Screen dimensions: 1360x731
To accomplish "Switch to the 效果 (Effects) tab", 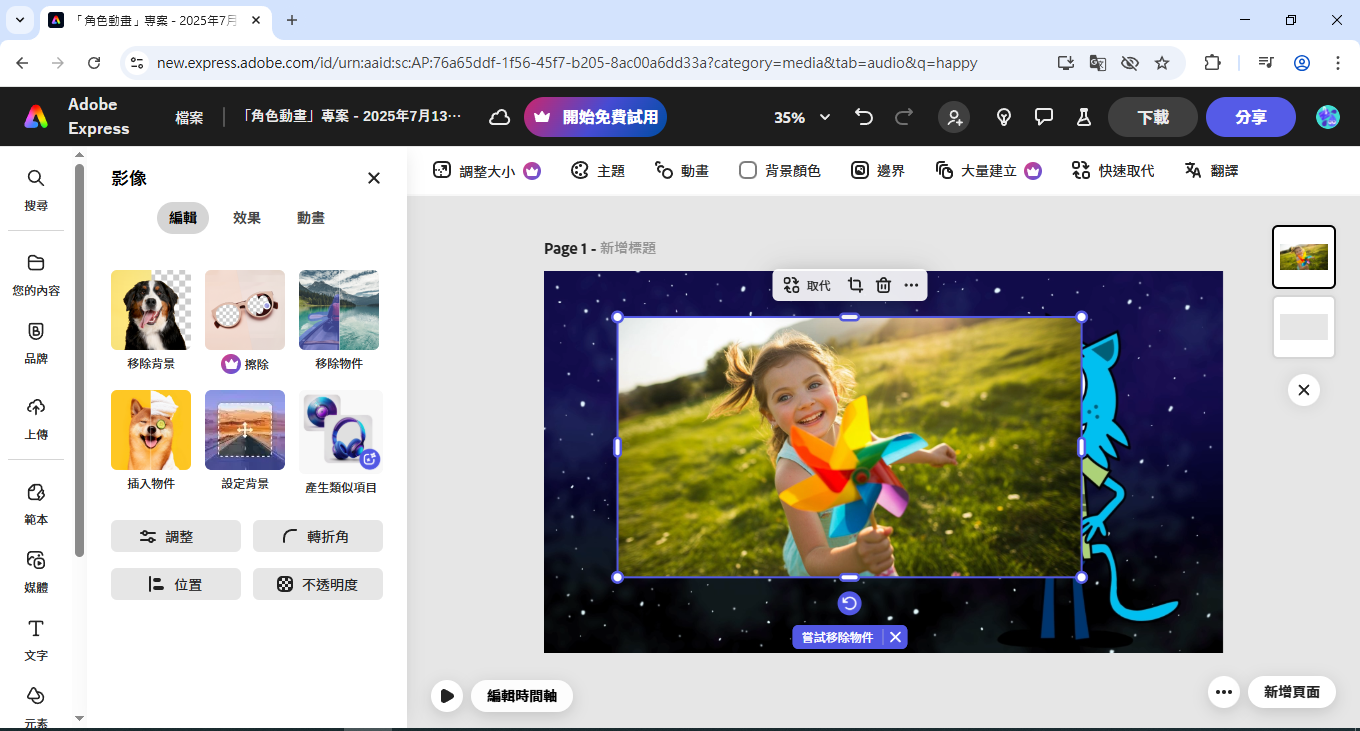I will (x=247, y=218).
